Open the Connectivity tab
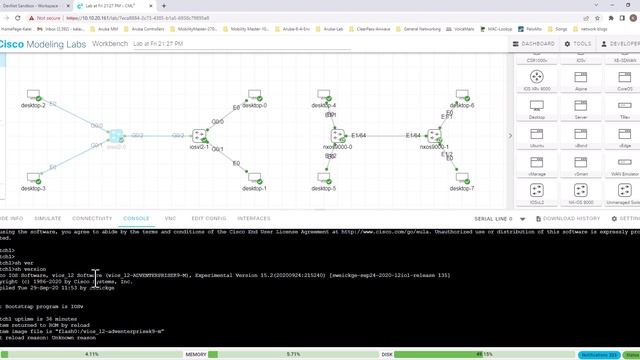 [x=92, y=218]
